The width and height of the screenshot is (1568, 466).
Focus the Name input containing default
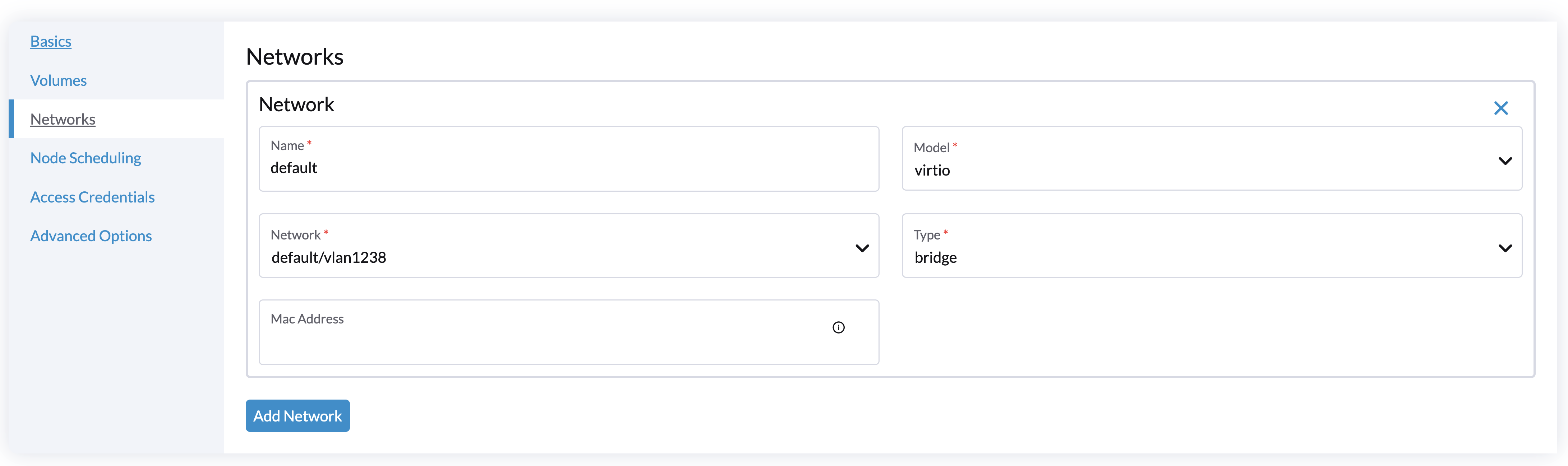tap(548, 168)
